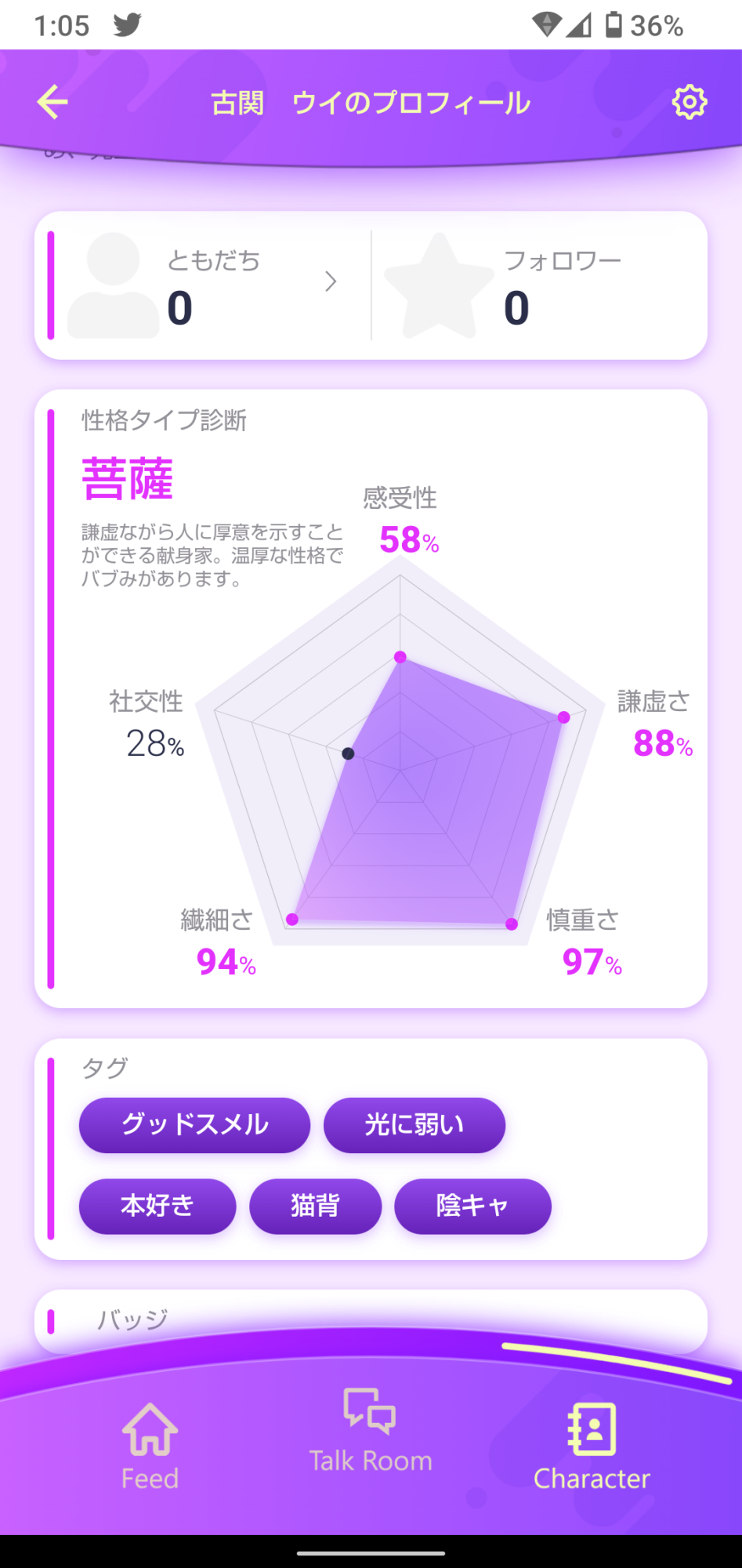Screen dimensions: 742x1568
Task: Tap the 謙虚さ 88% score label
Action: (x=663, y=743)
